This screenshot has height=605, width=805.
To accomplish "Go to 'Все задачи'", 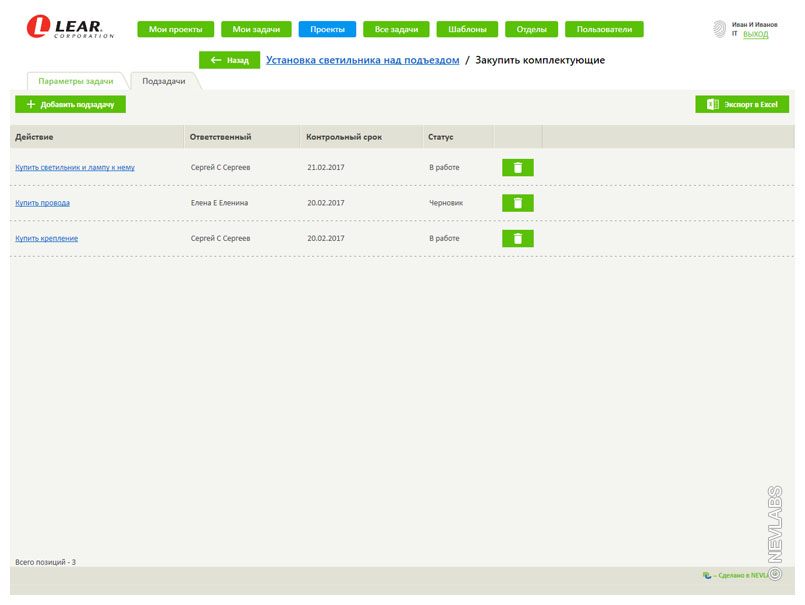I will tap(395, 30).
